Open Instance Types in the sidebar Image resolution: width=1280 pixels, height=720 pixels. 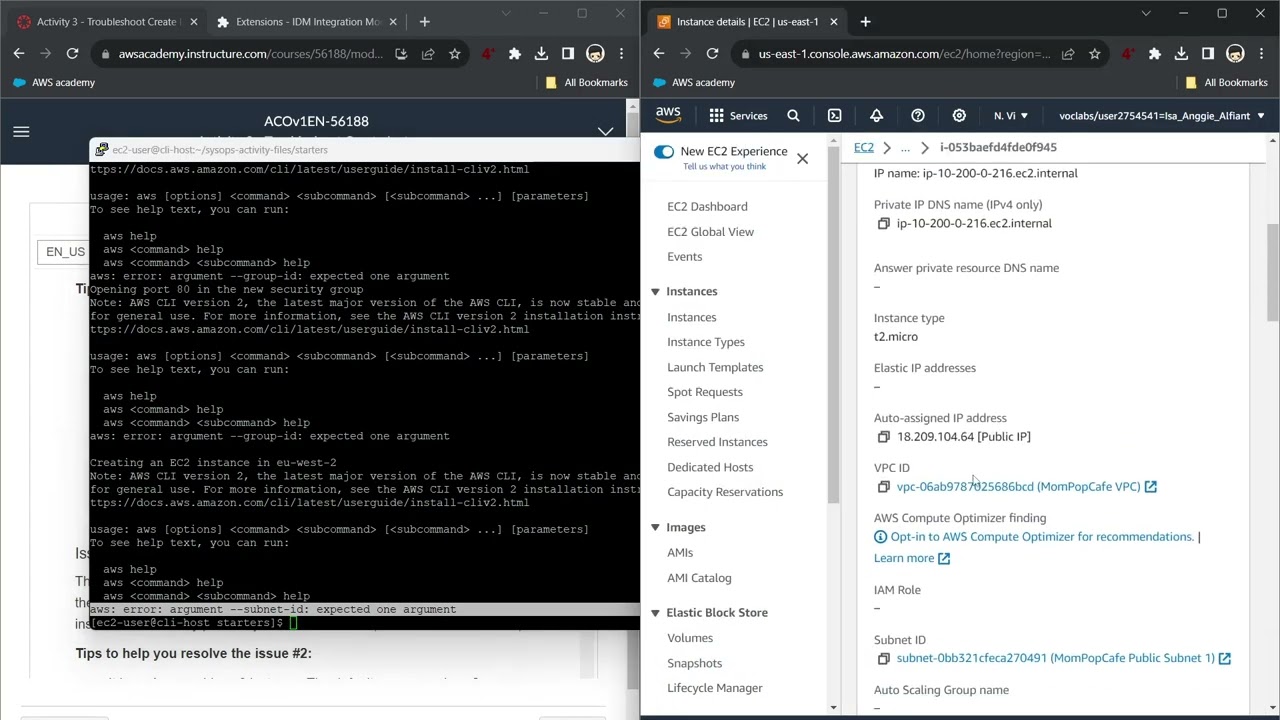[705, 342]
